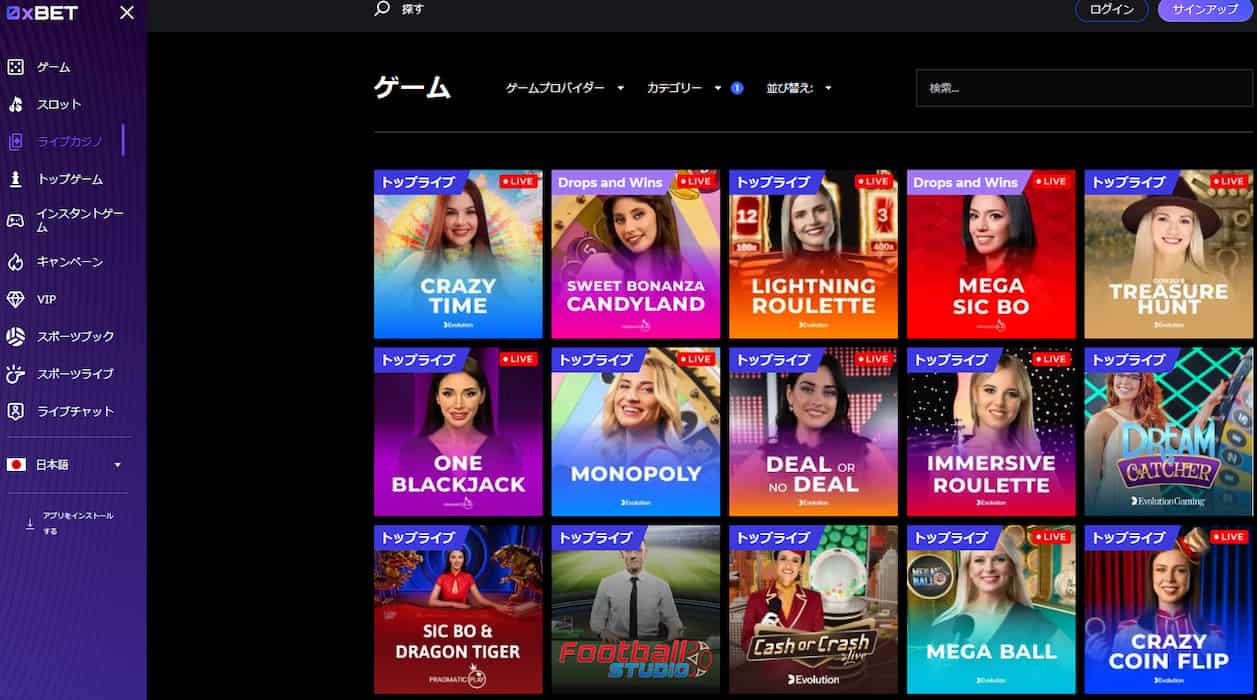1257x700 pixels.
Task: Open the Crazy Time game thumbnail
Action: tap(458, 254)
